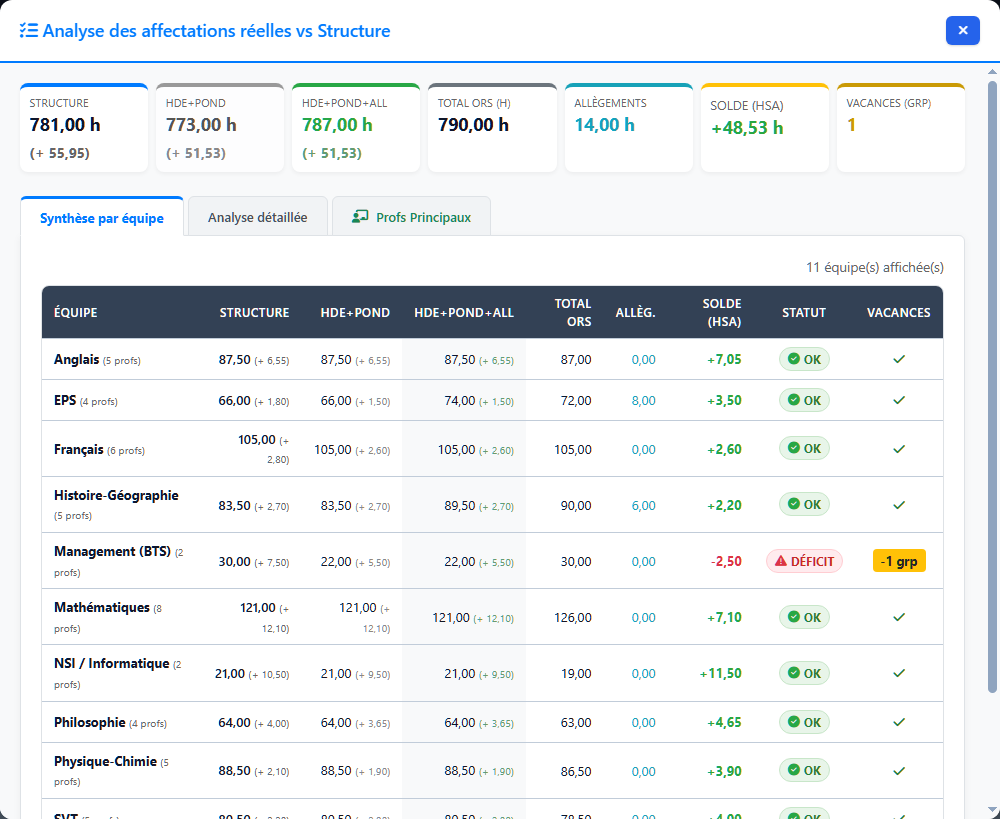This screenshot has width=1000, height=819.
Task: Click the vacances checkmark in NSI / Informatique row
Action: tap(899, 674)
